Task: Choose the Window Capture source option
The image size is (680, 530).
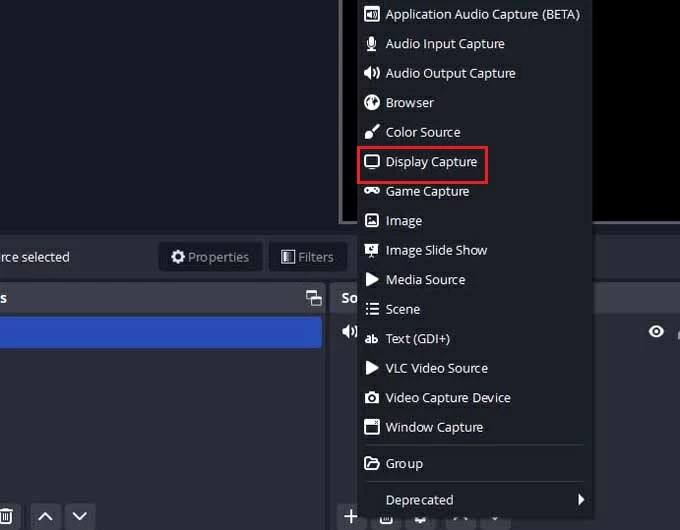Action: coord(434,427)
